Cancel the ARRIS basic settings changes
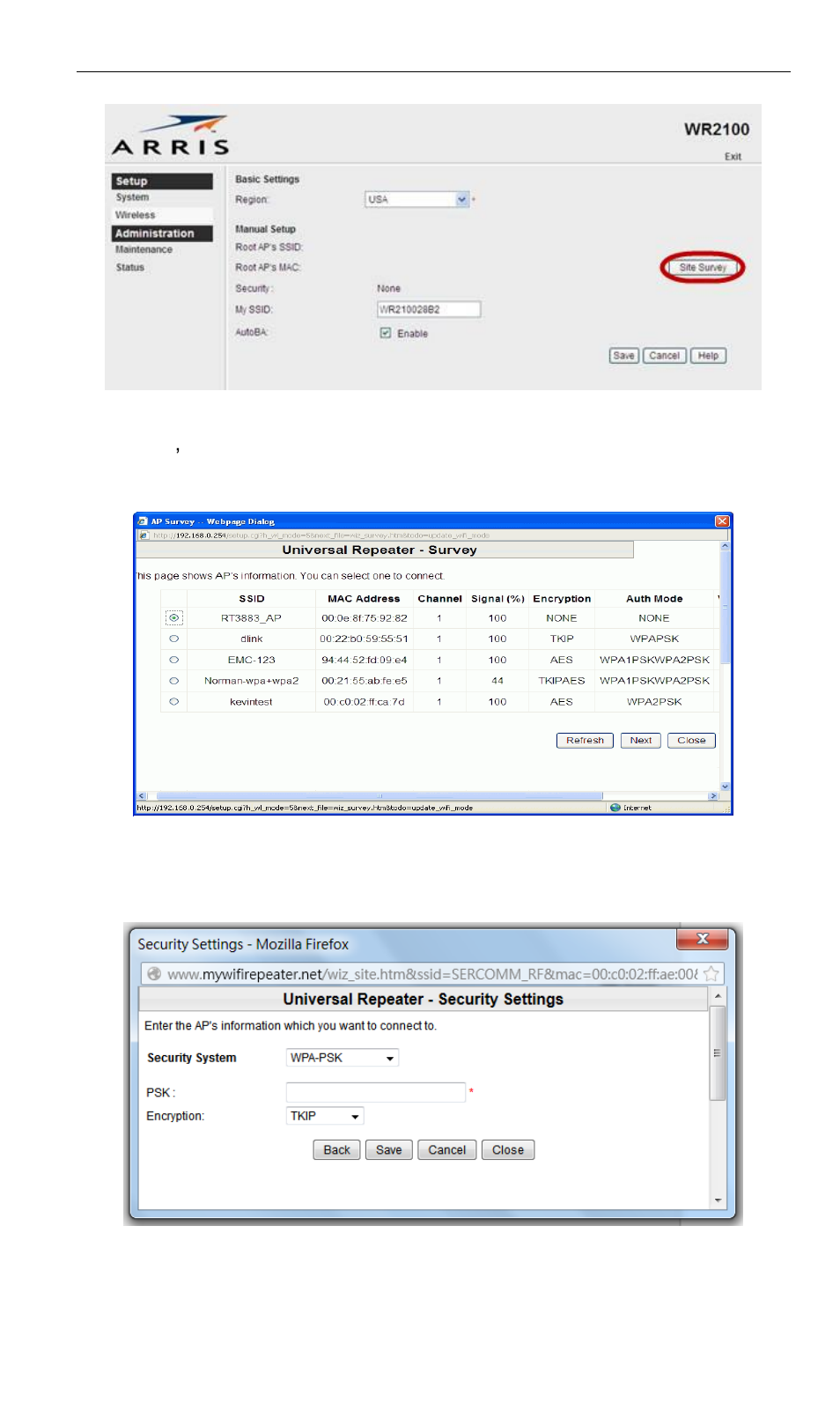Viewport: 840px width, 1418px height. tap(664, 356)
